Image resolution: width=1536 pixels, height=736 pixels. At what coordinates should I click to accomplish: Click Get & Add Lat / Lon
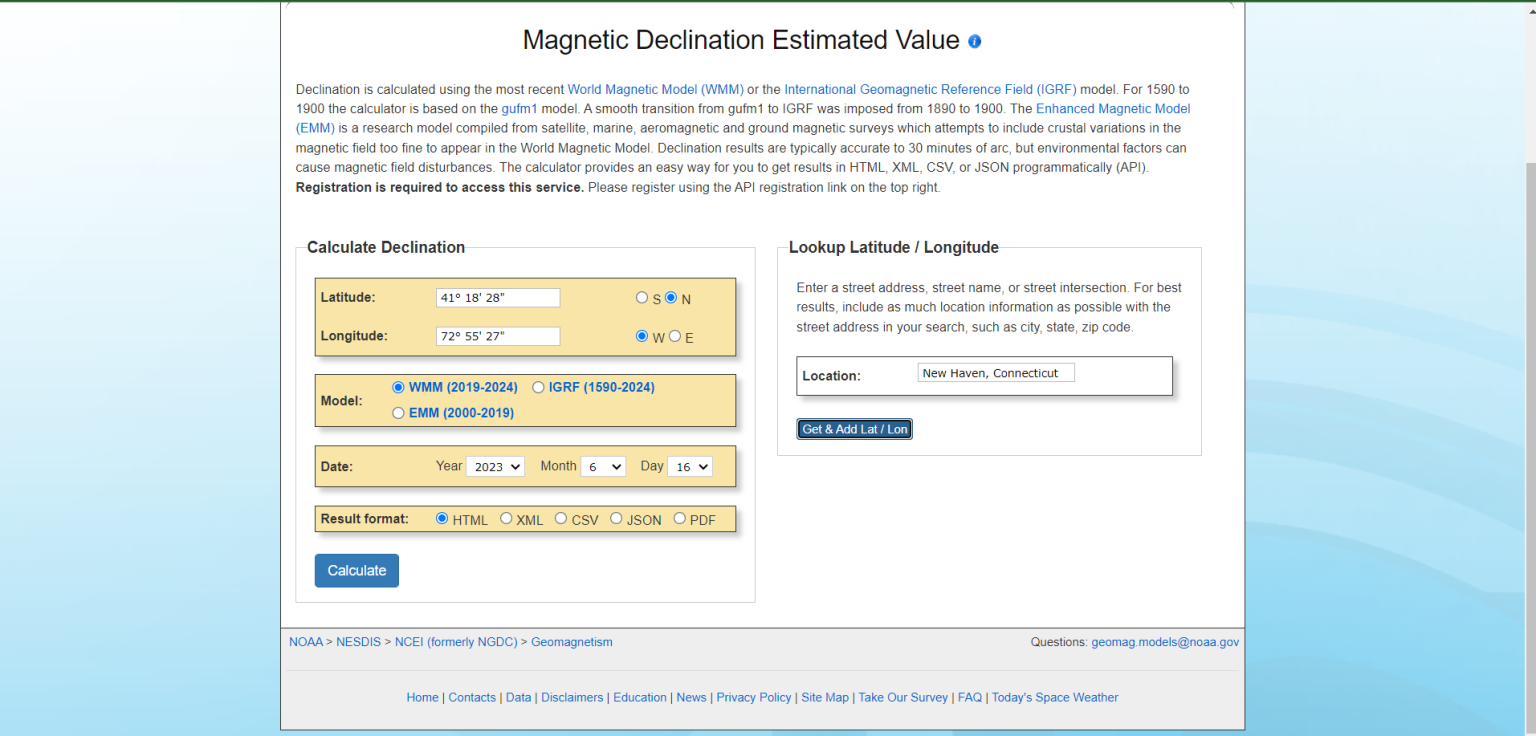pyautogui.click(x=854, y=428)
